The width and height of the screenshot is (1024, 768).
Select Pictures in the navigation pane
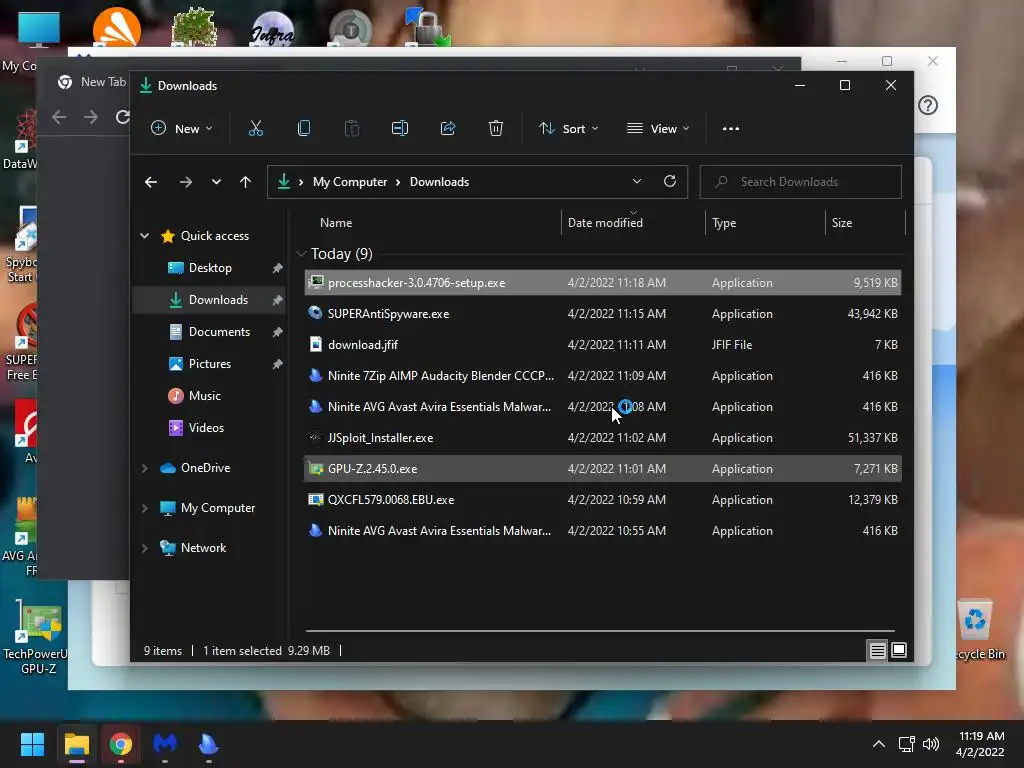pyautogui.click(x=209, y=364)
